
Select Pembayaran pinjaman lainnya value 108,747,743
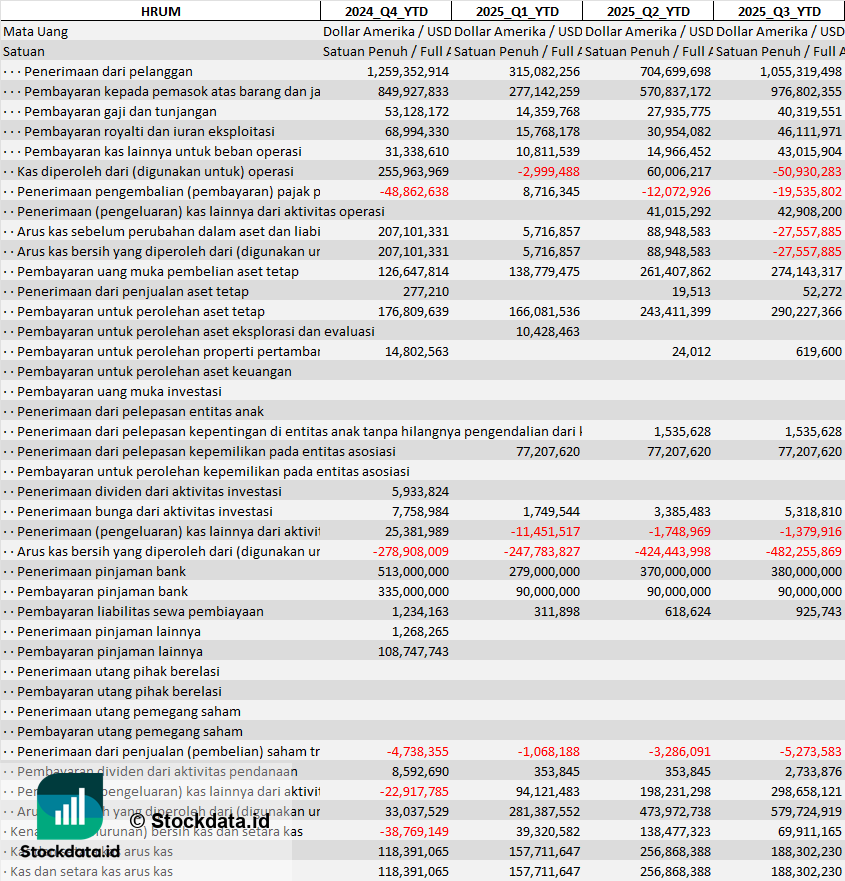pos(414,652)
